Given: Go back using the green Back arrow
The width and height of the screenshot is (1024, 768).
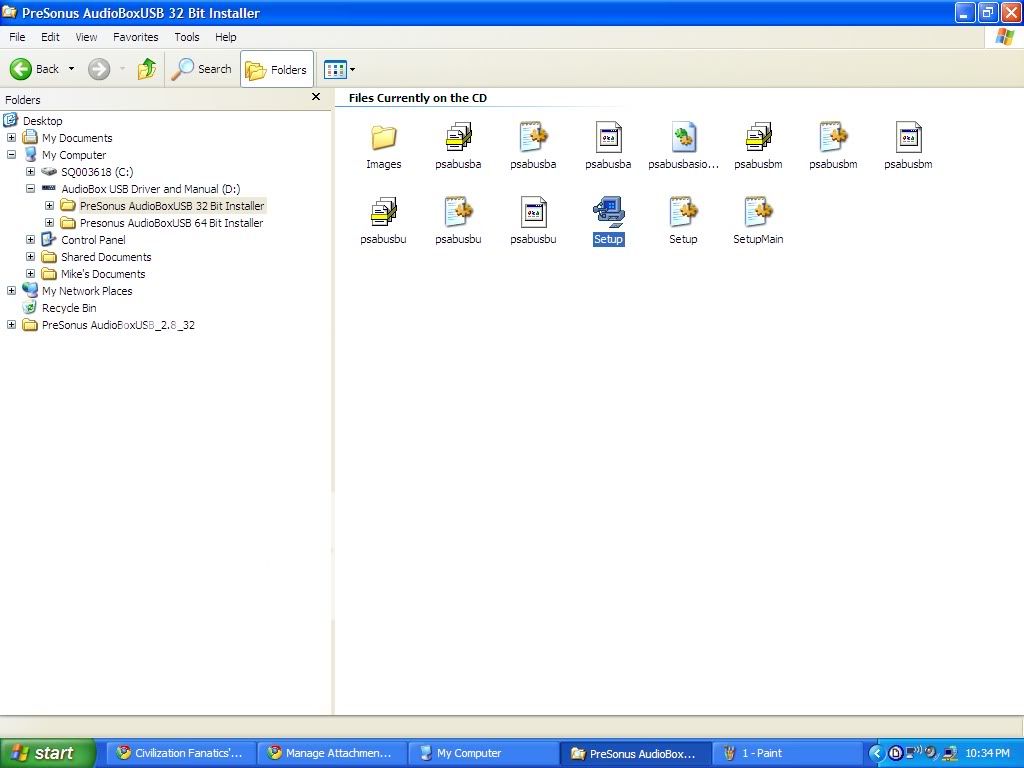Looking at the screenshot, I should click(34, 69).
